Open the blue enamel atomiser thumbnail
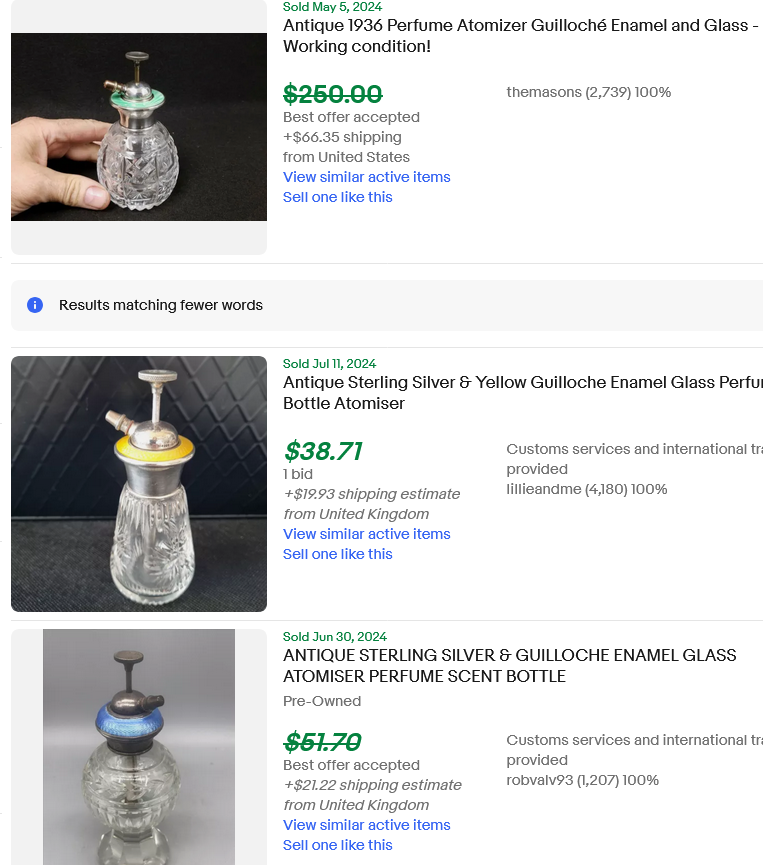The image size is (763, 865). [x=139, y=747]
